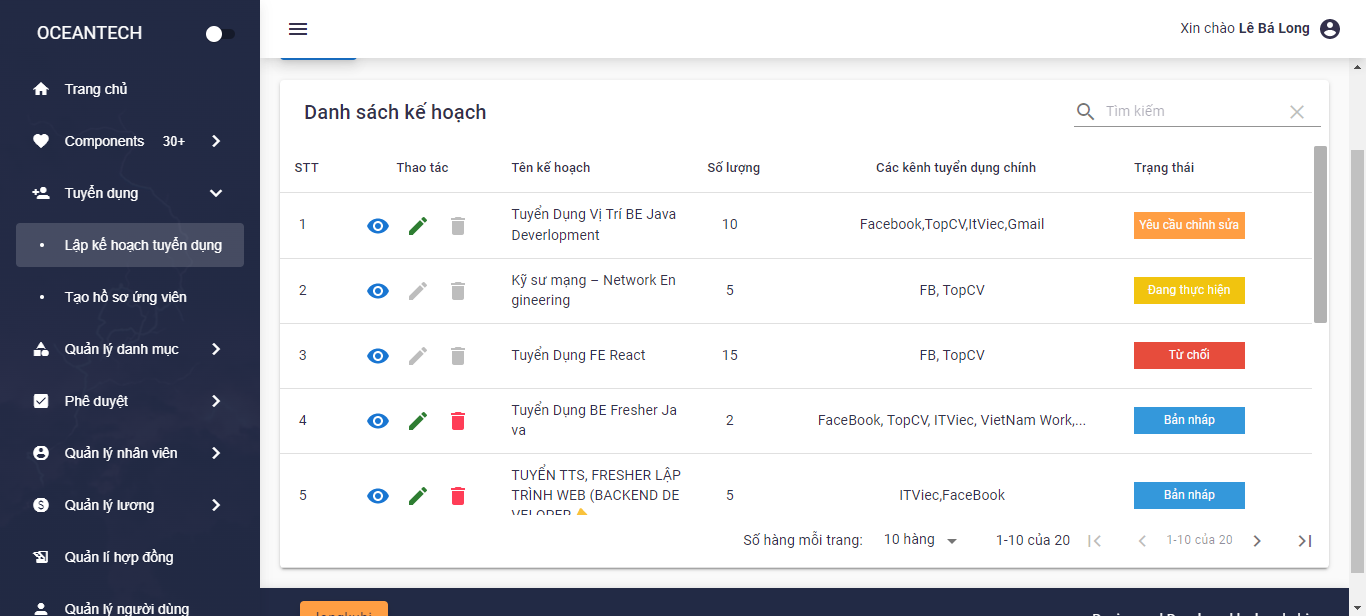View the Kỹ sư mạng plan row
Image resolution: width=1366 pixels, height=616 pixels.
pos(378,291)
